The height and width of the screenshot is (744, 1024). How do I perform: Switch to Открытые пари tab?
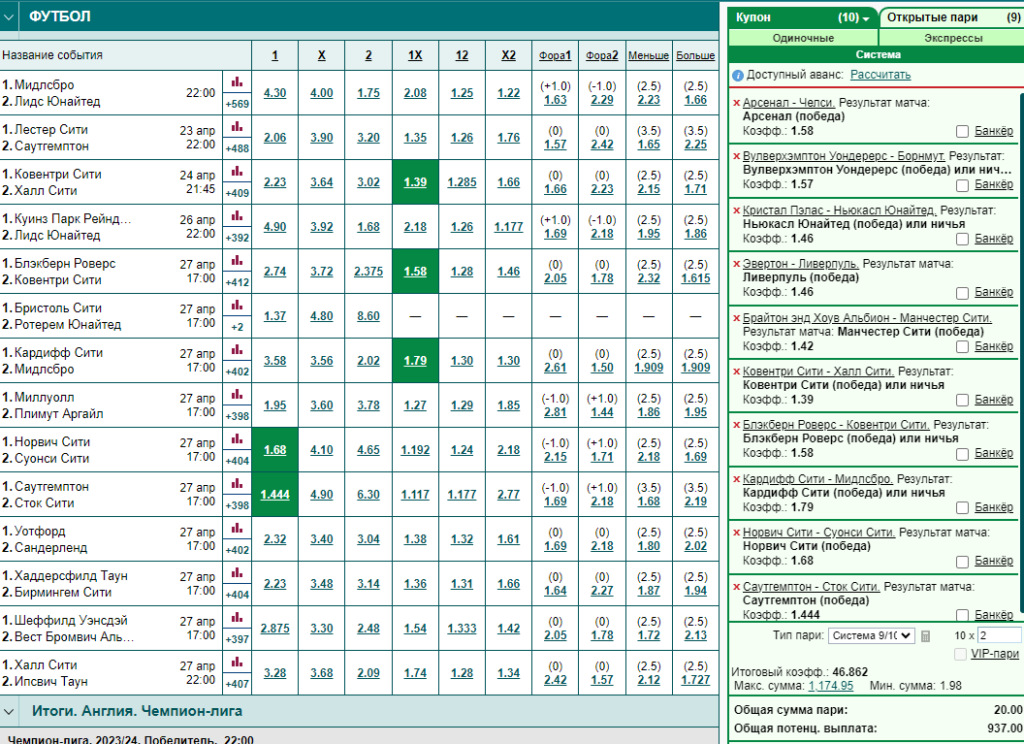953,18
